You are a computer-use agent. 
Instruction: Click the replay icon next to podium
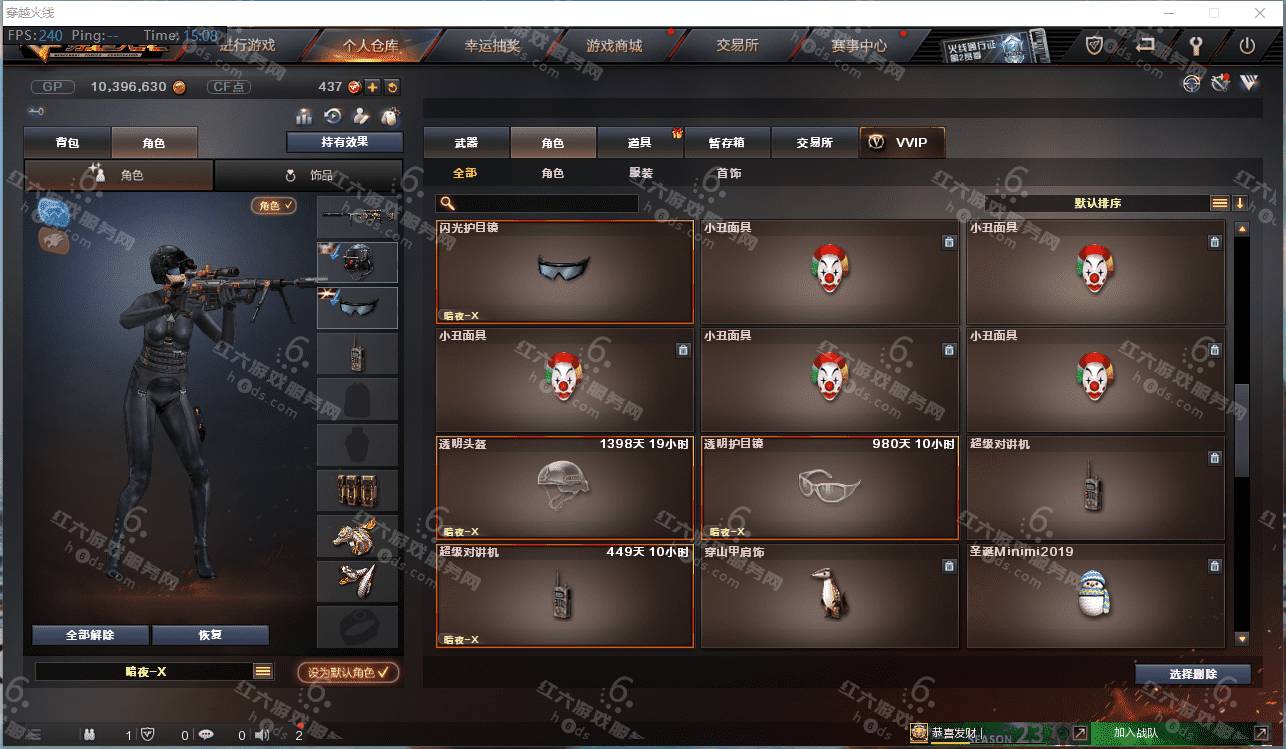click(x=333, y=116)
